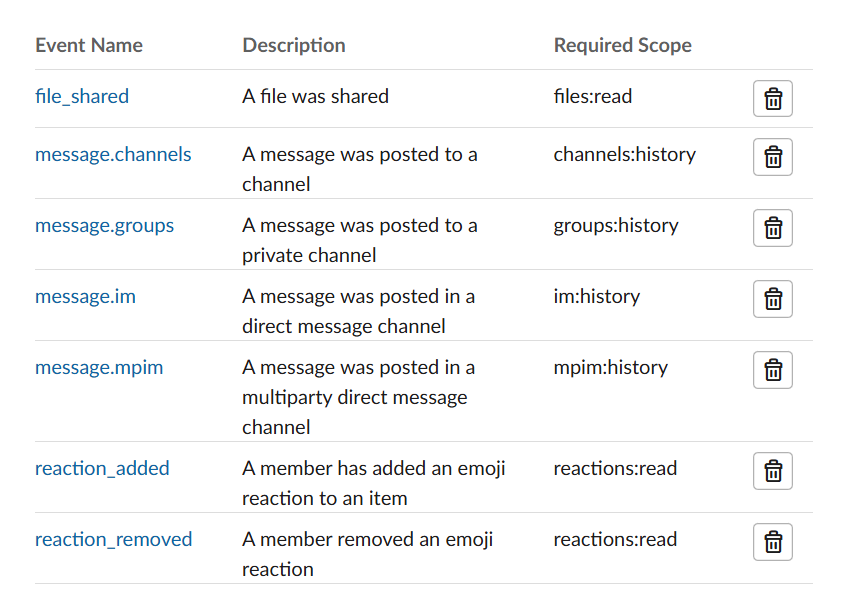848x600 pixels.
Task: Delete the reaction_added event subscription
Action: pos(773,471)
